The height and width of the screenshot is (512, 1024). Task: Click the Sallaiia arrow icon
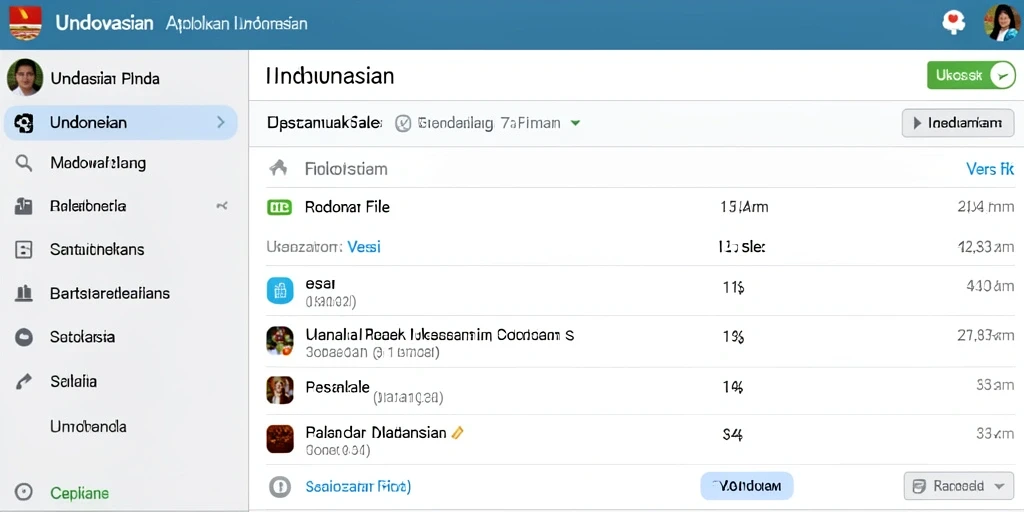[x=24, y=381]
